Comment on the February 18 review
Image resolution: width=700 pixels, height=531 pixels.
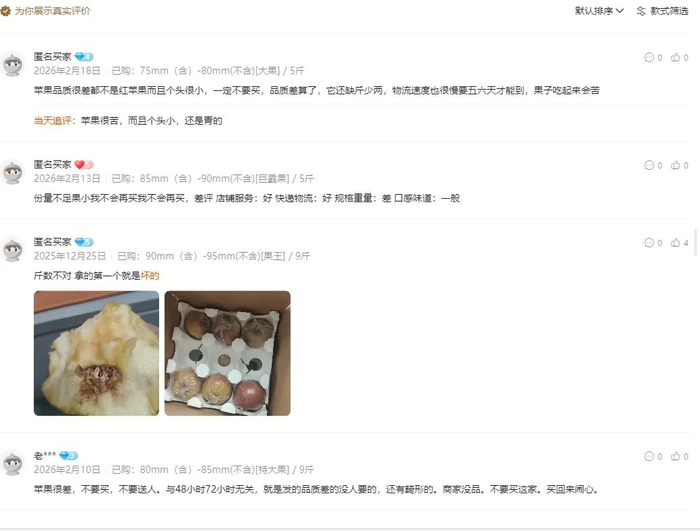pos(653,57)
